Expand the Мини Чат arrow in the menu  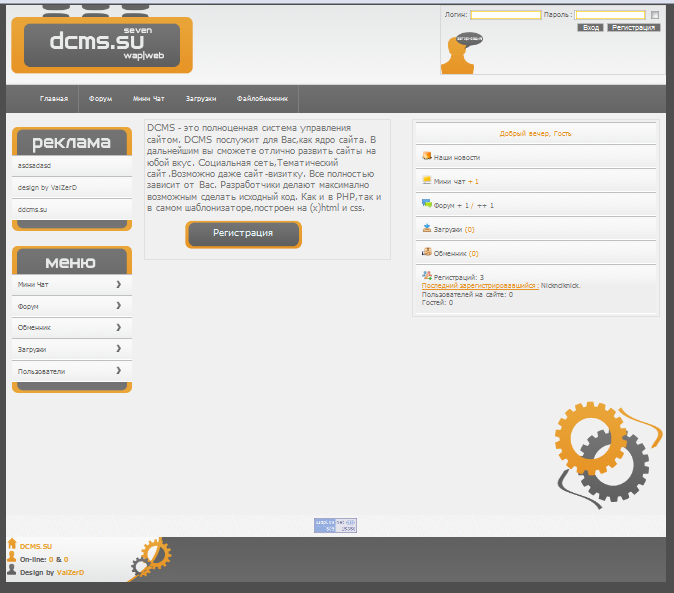coord(119,284)
